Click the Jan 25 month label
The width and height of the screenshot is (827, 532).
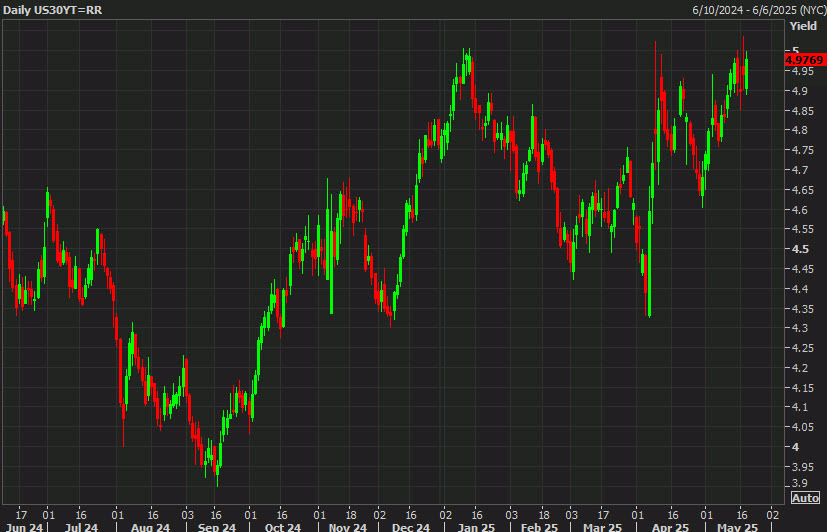click(475, 526)
